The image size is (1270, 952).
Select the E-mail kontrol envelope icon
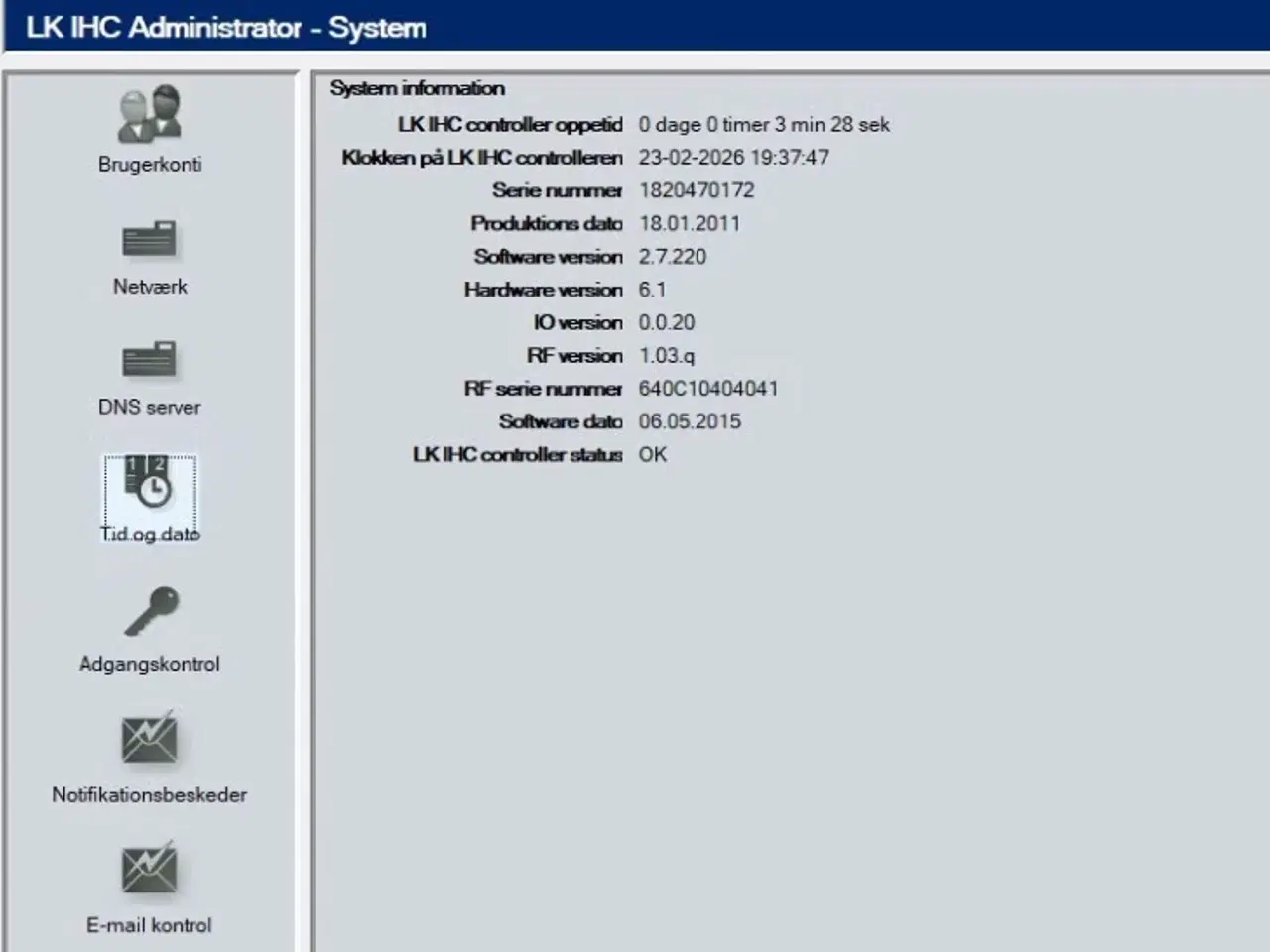(150, 868)
